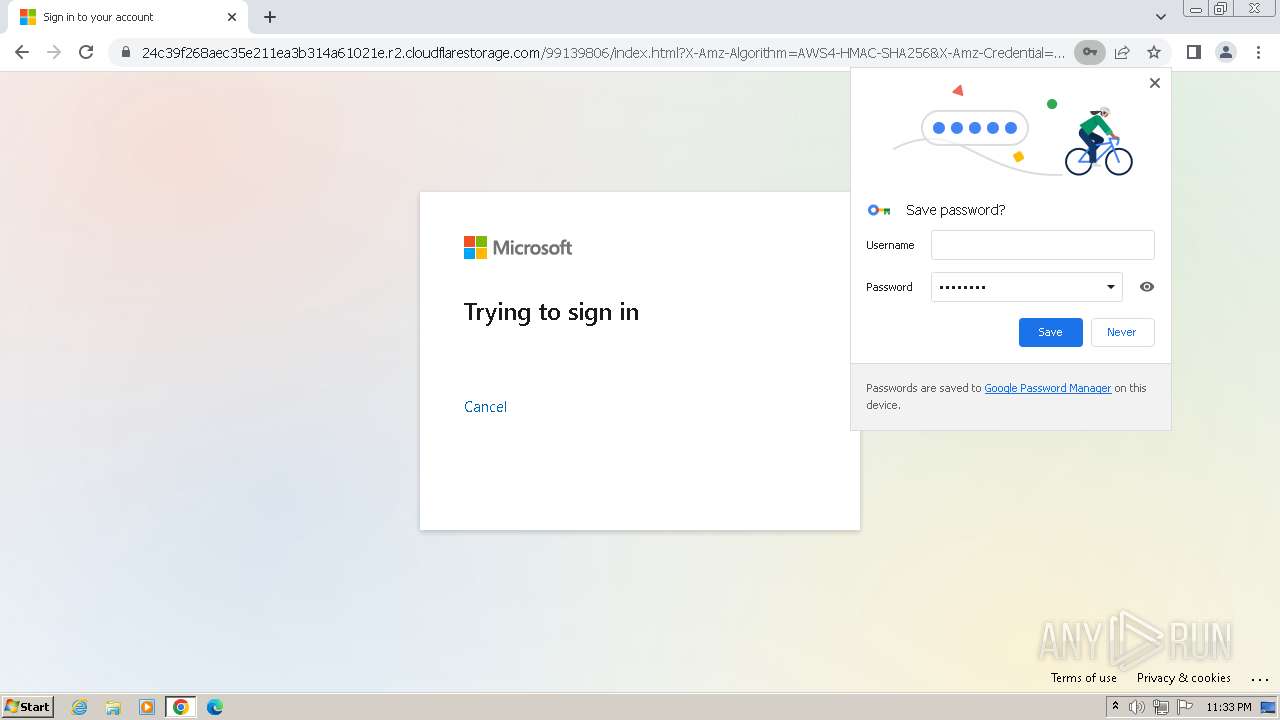Click the Google key icon beside Save password

pyautogui.click(x=879, y=210)
